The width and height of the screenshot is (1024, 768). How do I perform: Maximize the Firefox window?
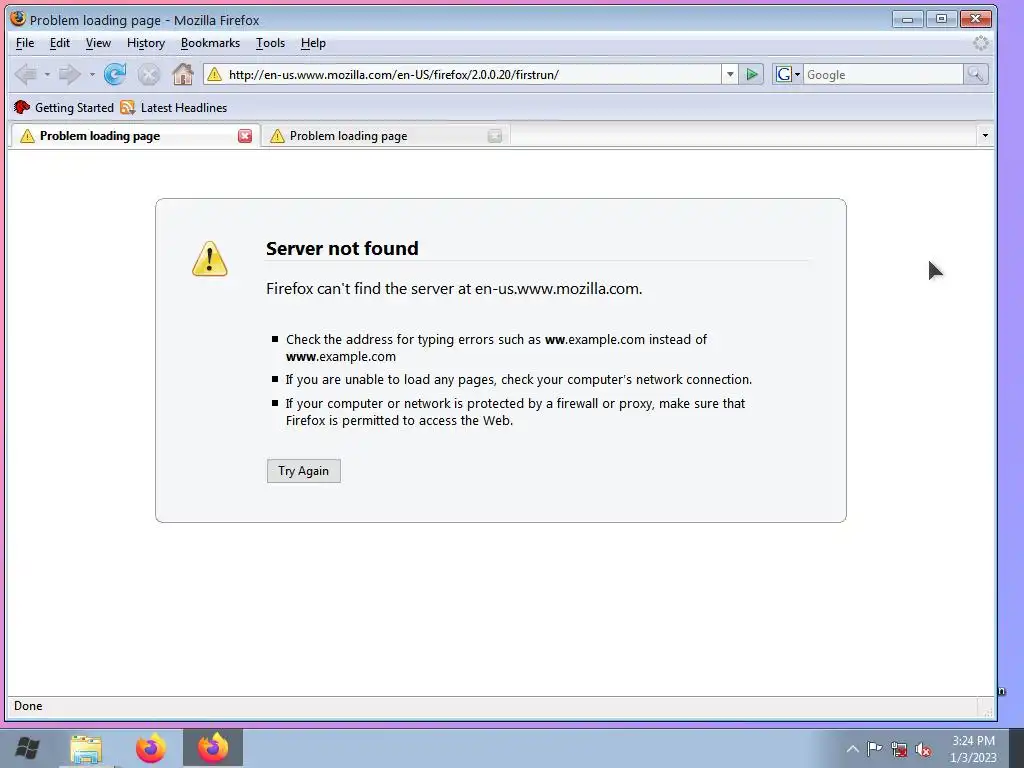pyautogui.click(x=941, y=19)
